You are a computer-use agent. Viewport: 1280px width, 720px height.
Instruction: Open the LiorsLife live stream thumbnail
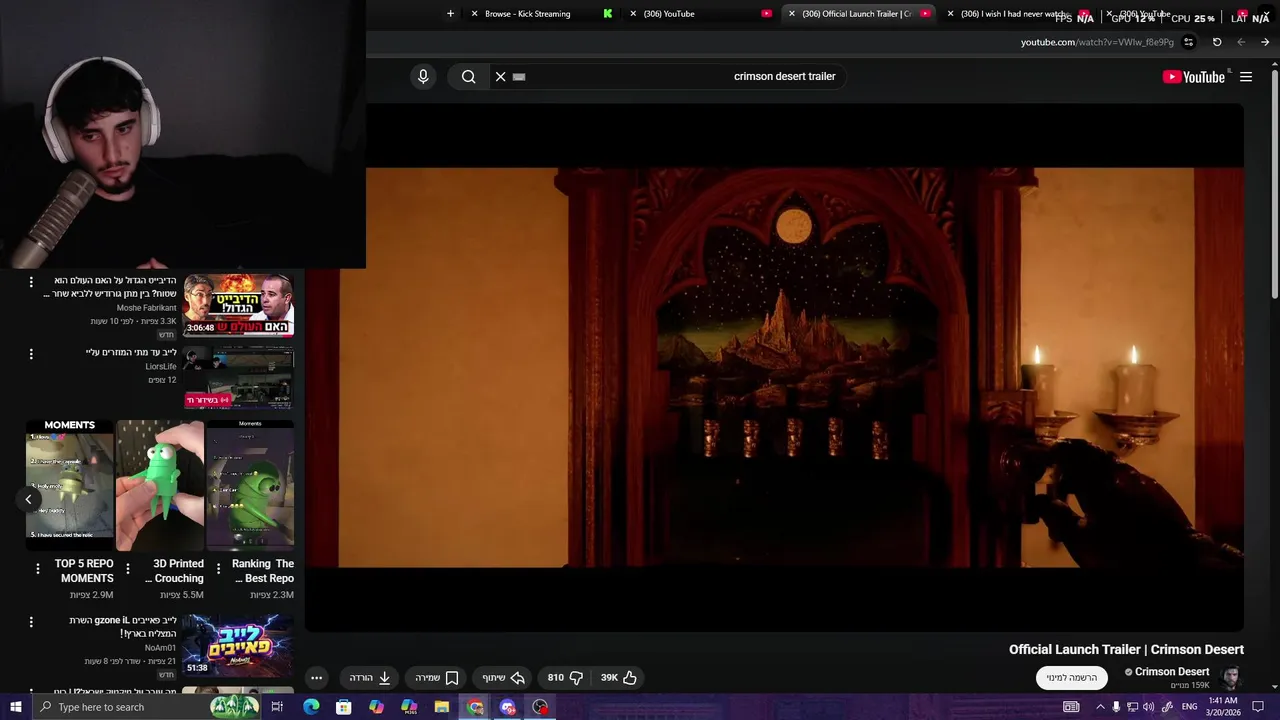click(238, 377)
